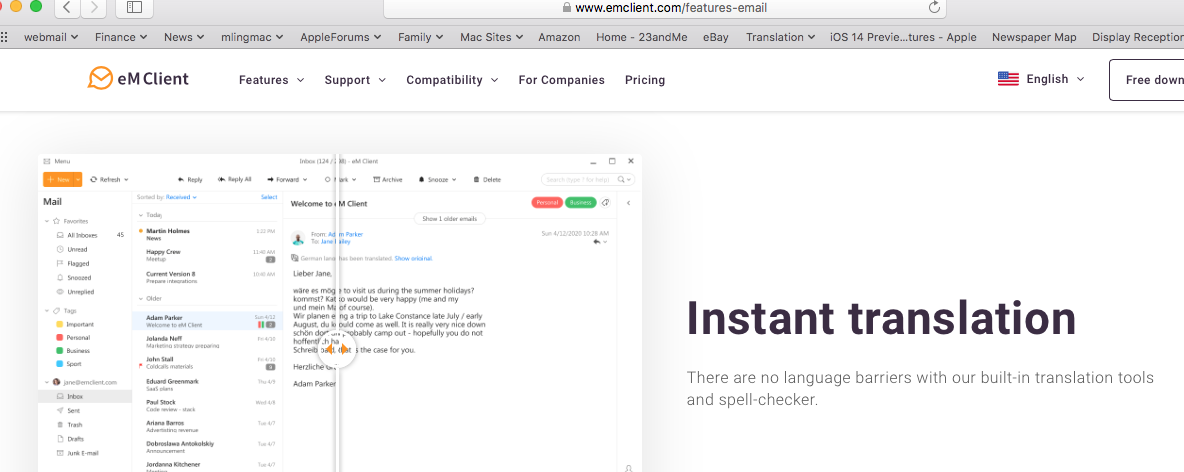
Task: Collapse the Favorites section
Action: [x=47, y=221]
